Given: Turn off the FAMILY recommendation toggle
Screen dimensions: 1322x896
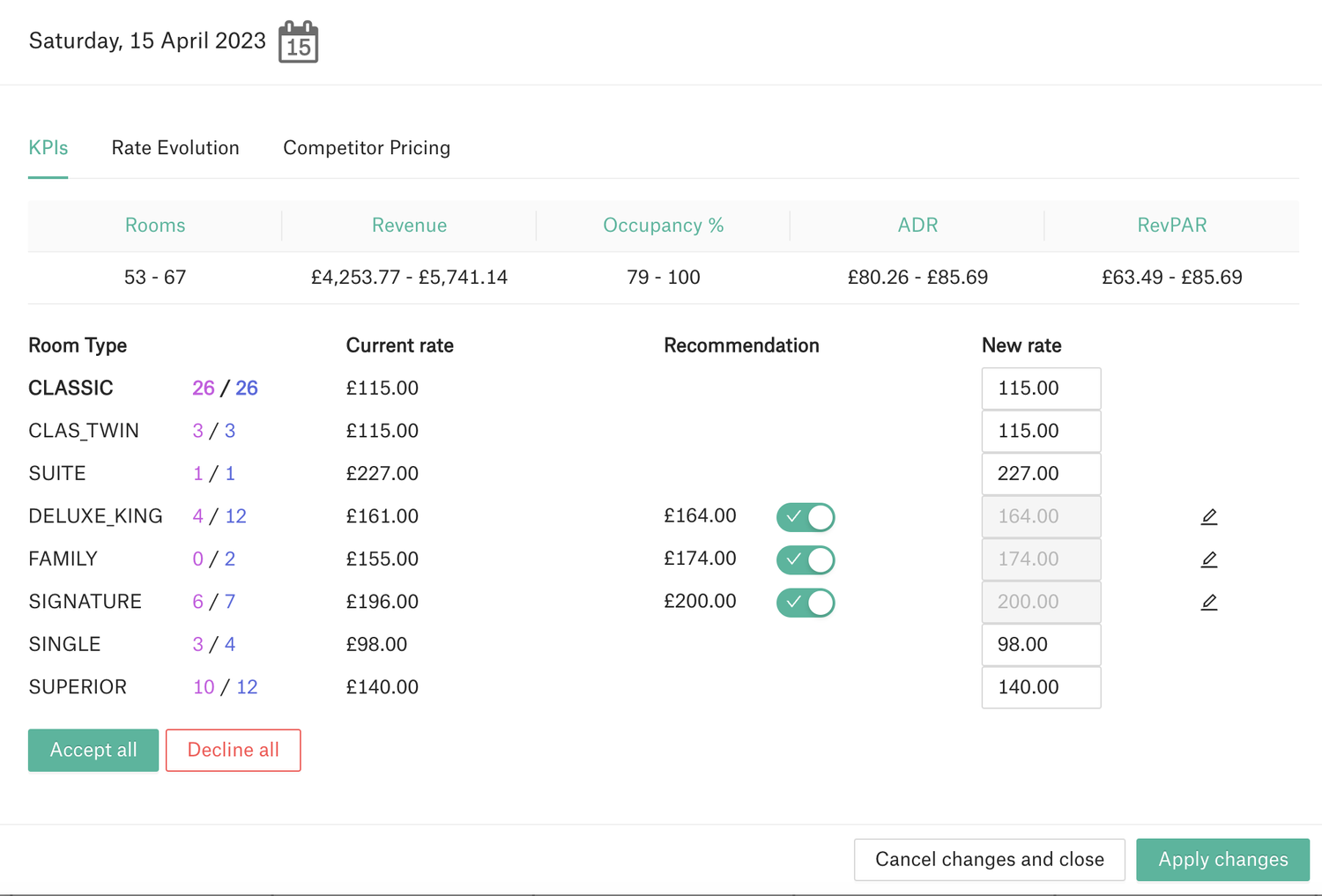Looking at the screenshot, I should click(805, 559).
